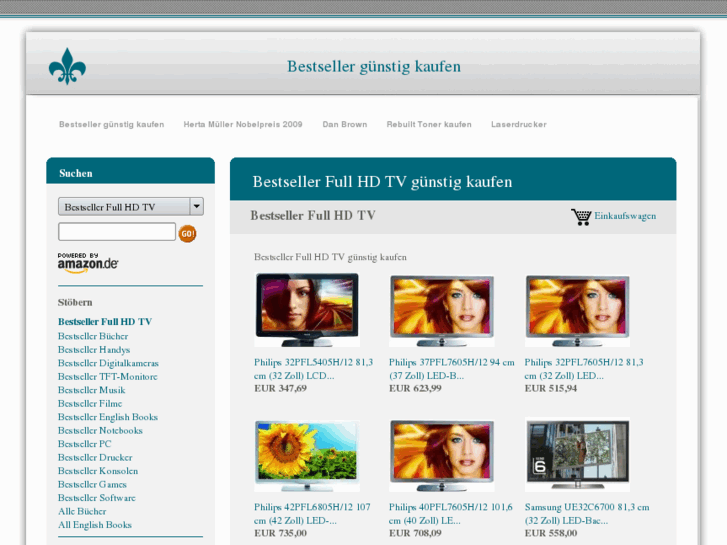Click price EUR 623,99
Image resolution: width=727 pixels, height=545 pixels.
[x=415, y=388]
